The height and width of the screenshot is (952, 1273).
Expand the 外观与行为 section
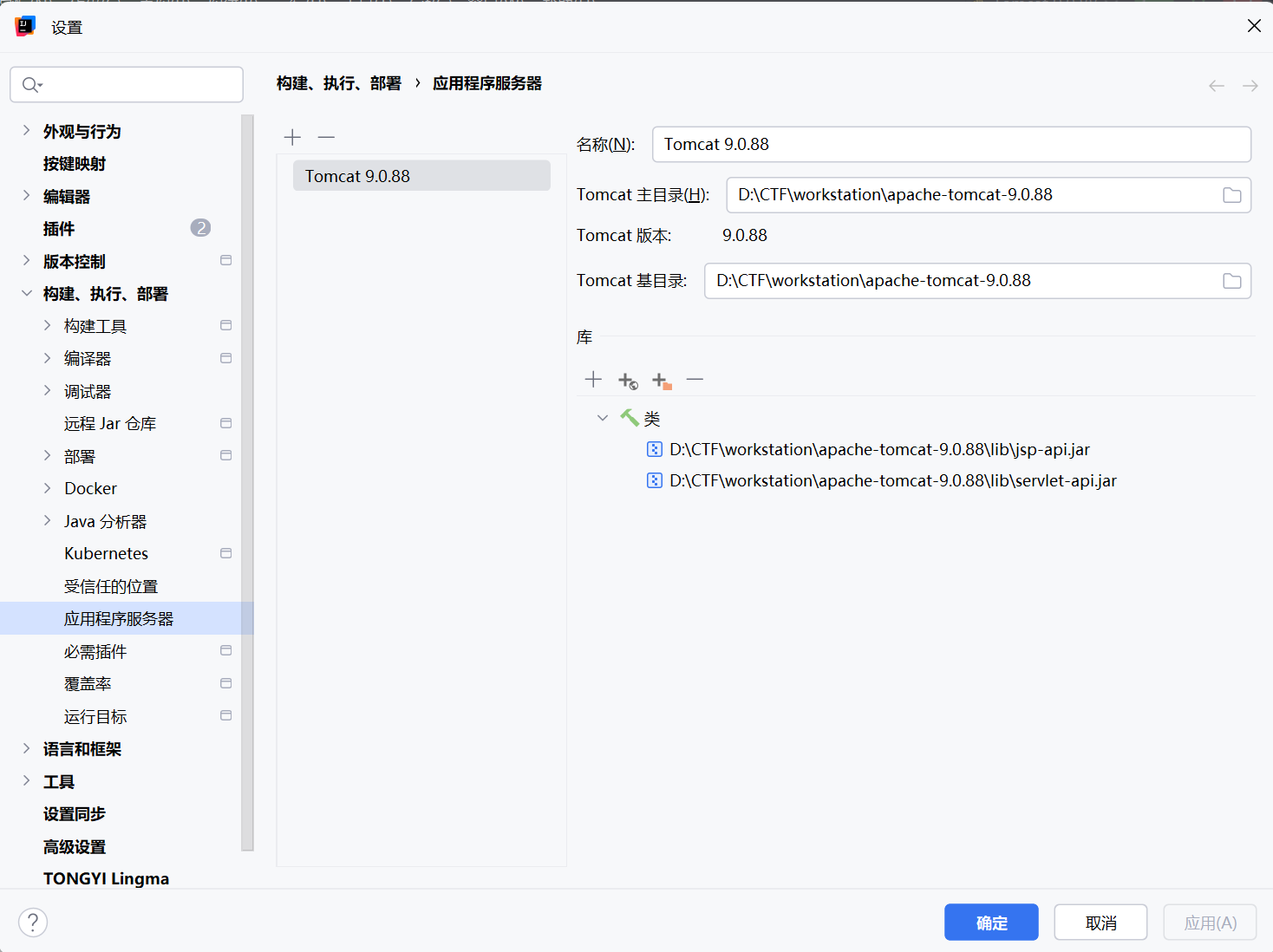26,130
